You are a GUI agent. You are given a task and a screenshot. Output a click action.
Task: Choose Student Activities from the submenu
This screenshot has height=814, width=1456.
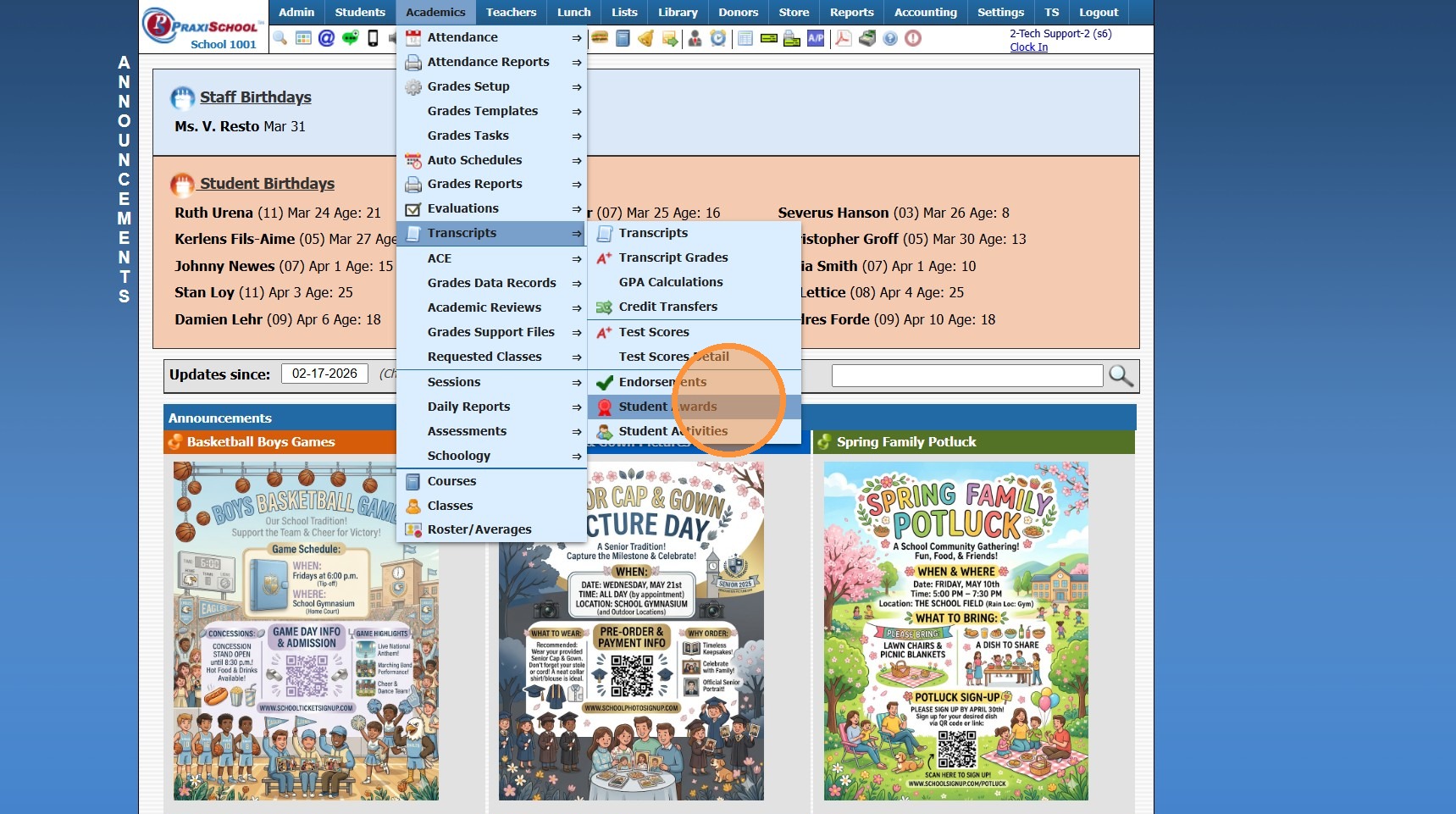(695, 431)
